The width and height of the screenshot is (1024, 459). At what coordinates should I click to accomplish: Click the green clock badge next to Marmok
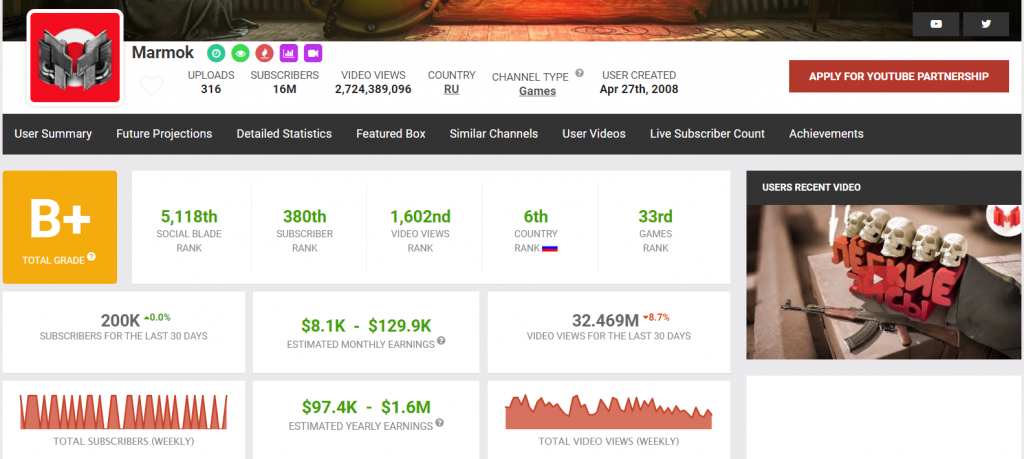pos(216,52)
